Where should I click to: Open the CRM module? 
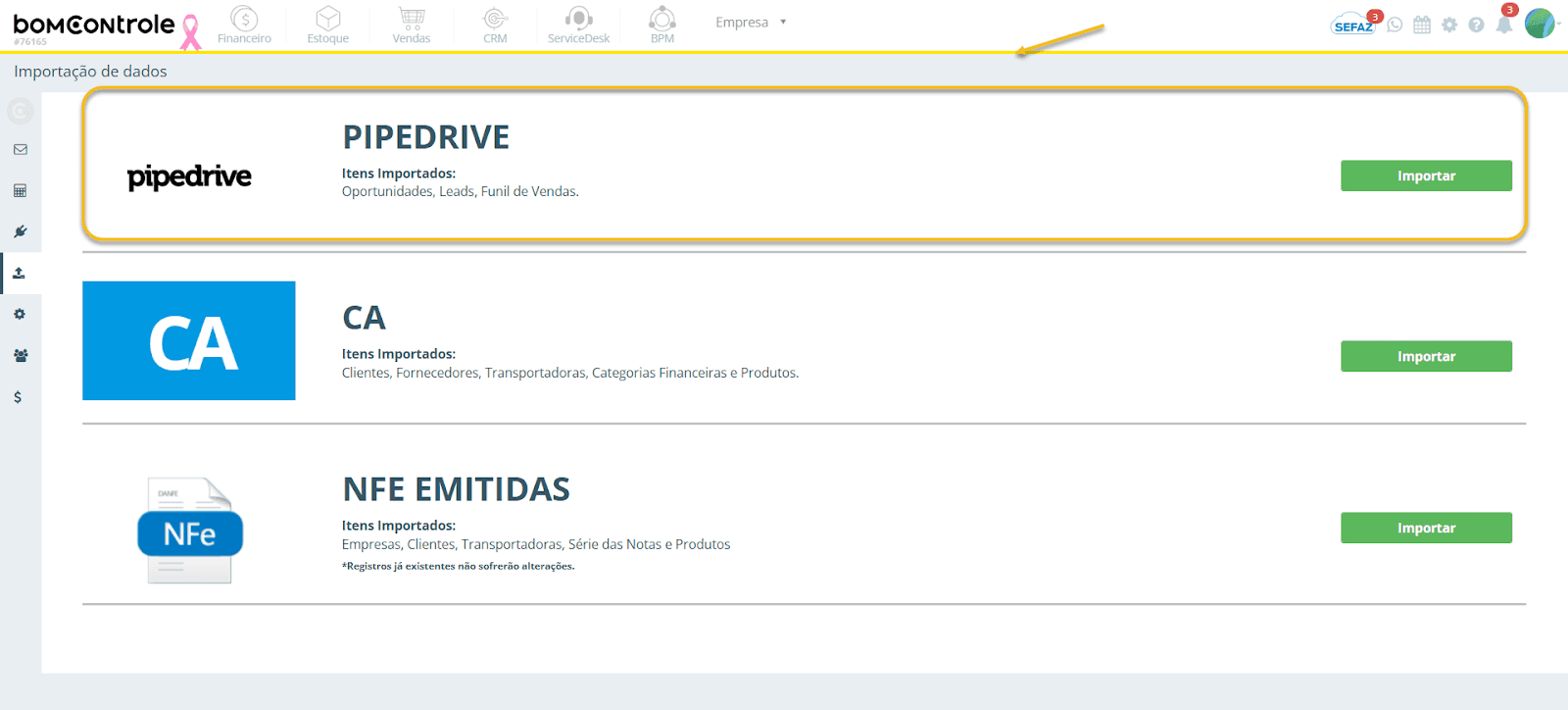[x=495, y=25]
